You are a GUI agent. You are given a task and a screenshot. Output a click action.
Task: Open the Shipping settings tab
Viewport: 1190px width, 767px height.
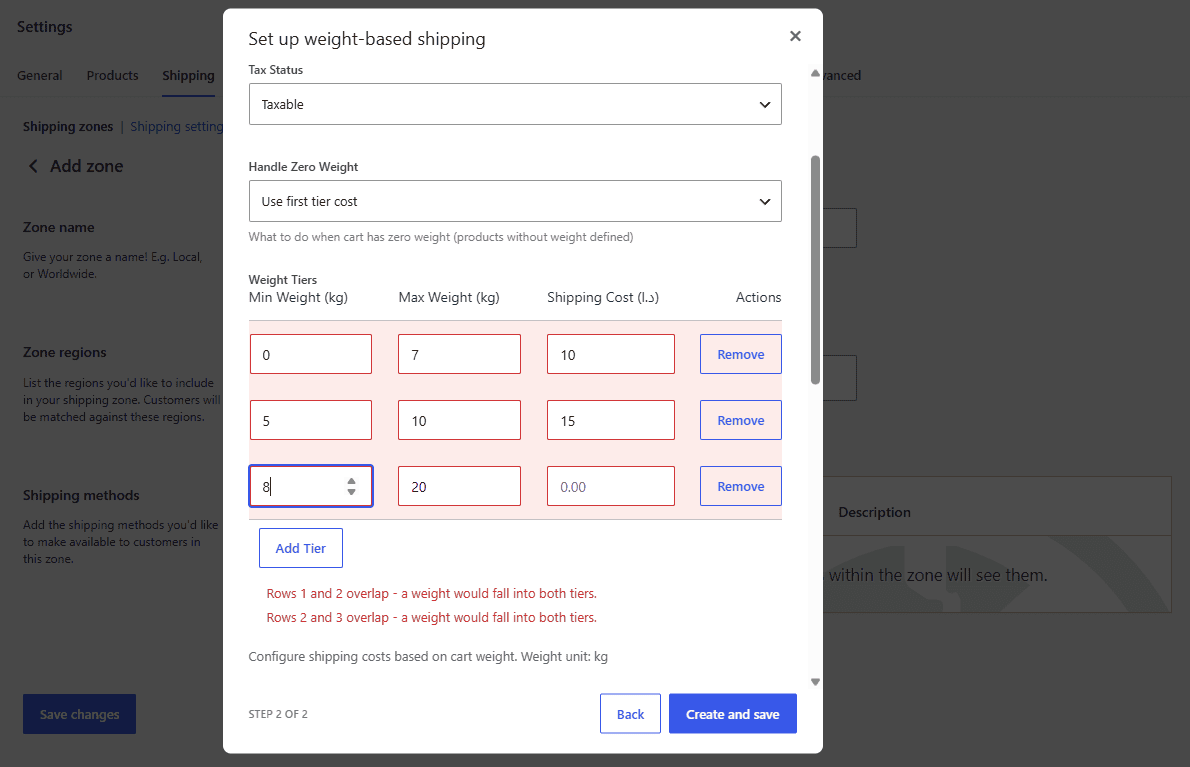(188, 75)
